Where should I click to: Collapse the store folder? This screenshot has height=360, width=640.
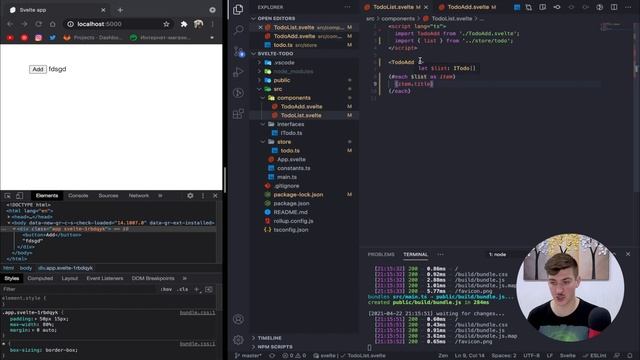[x=304, y=142]
